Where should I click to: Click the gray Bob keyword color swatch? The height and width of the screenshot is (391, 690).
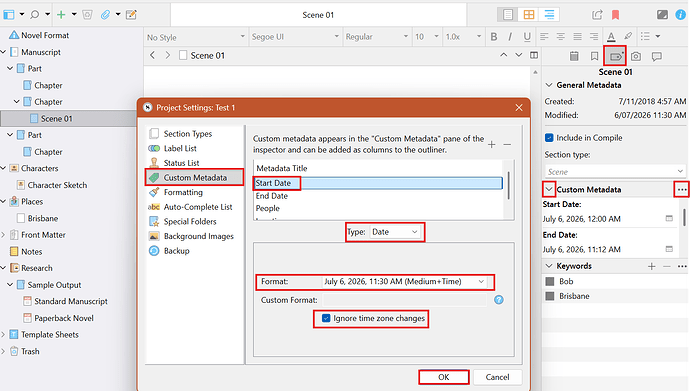tap(550, 281)
